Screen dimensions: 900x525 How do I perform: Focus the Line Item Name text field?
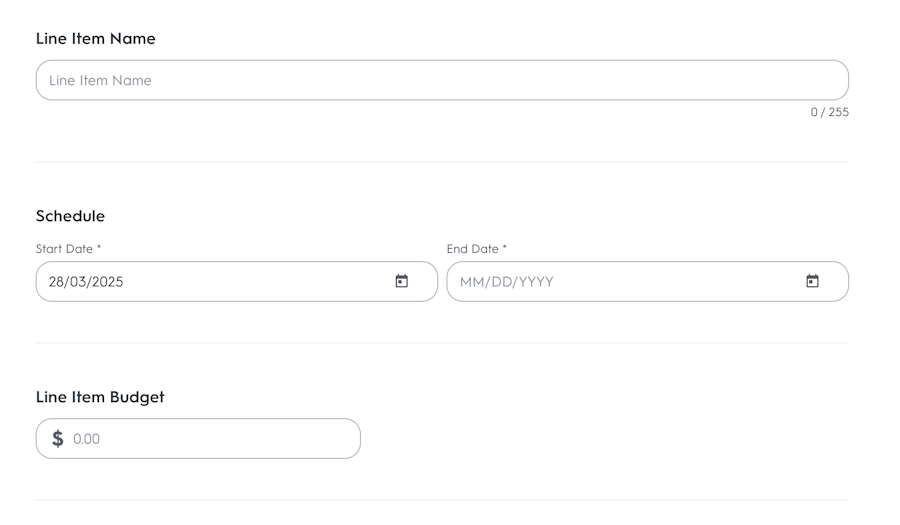[442, 80]
